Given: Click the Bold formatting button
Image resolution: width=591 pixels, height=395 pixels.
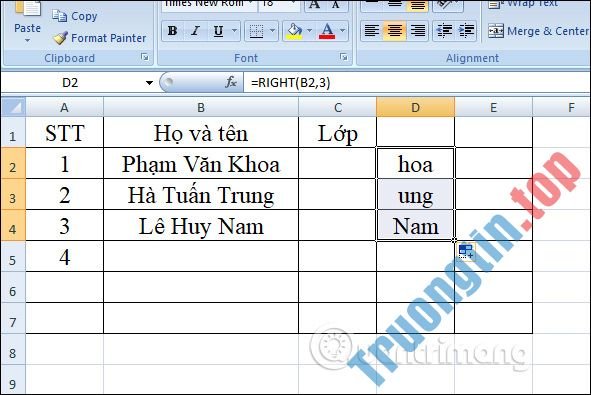Looking at the screenshot, I should 173,31.
